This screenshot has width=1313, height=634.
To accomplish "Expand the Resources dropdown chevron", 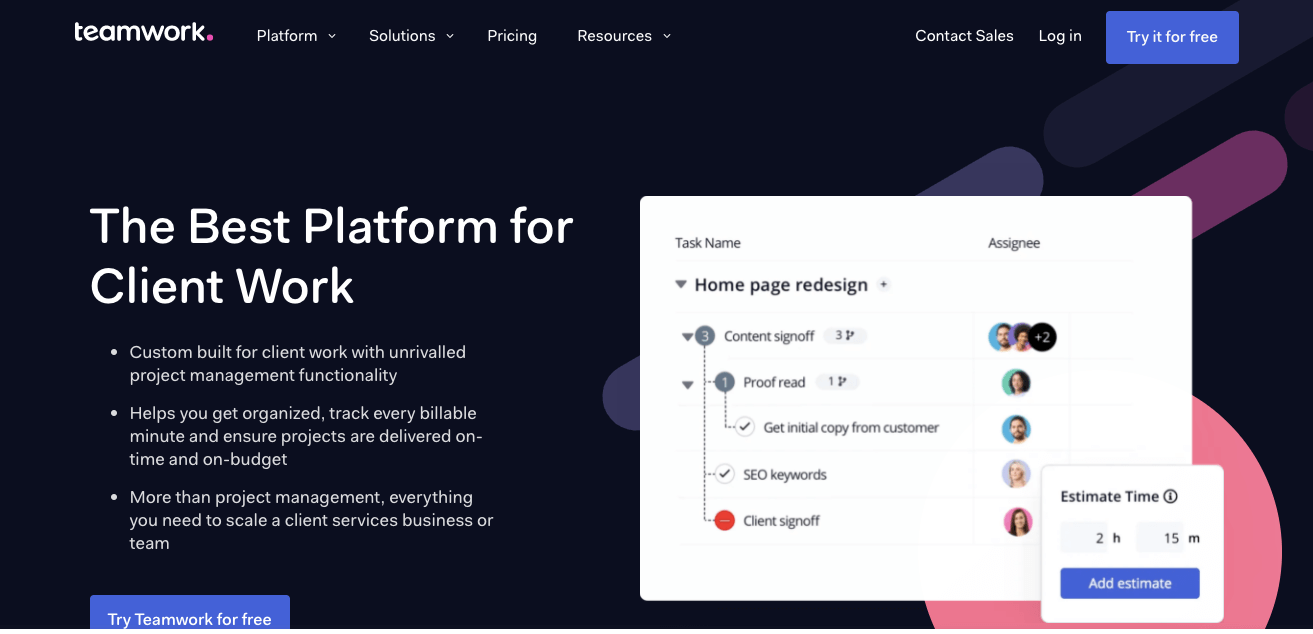I will click(x=667, y=36).
